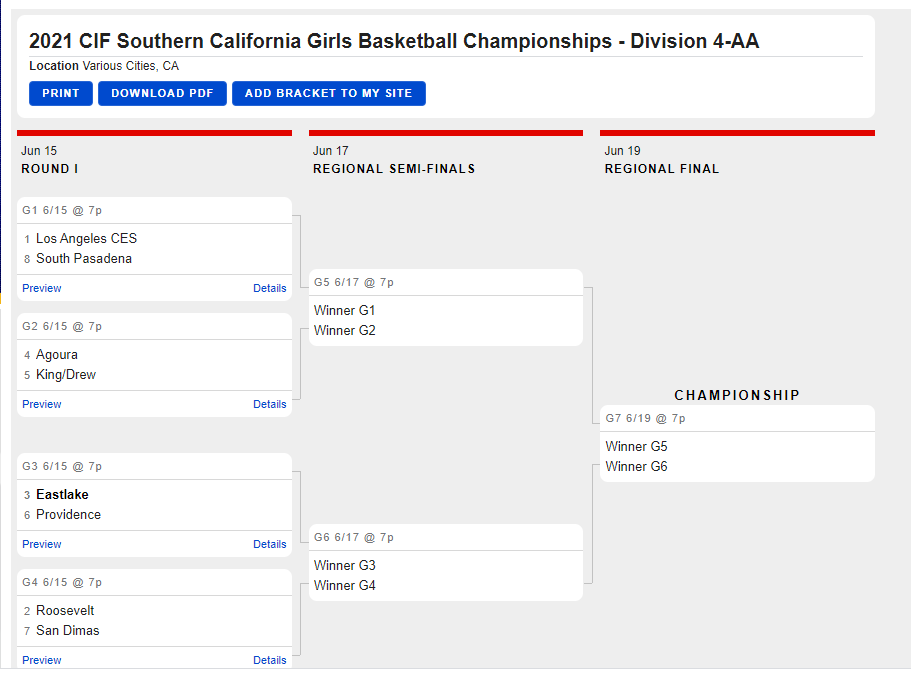Click the G5 semi-final game box

coord(446,308)
